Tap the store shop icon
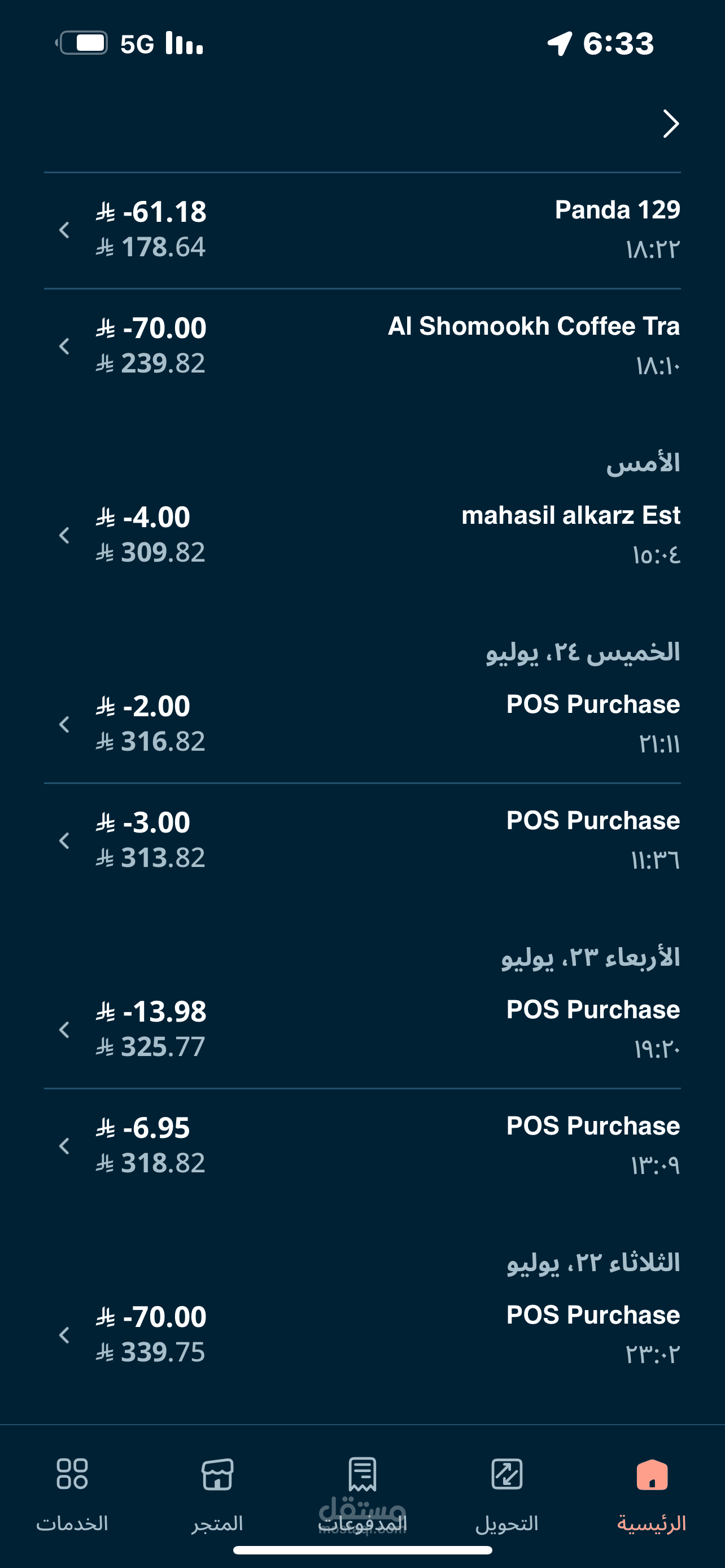The image size is (725, 1568). (x=217, y=1474)
